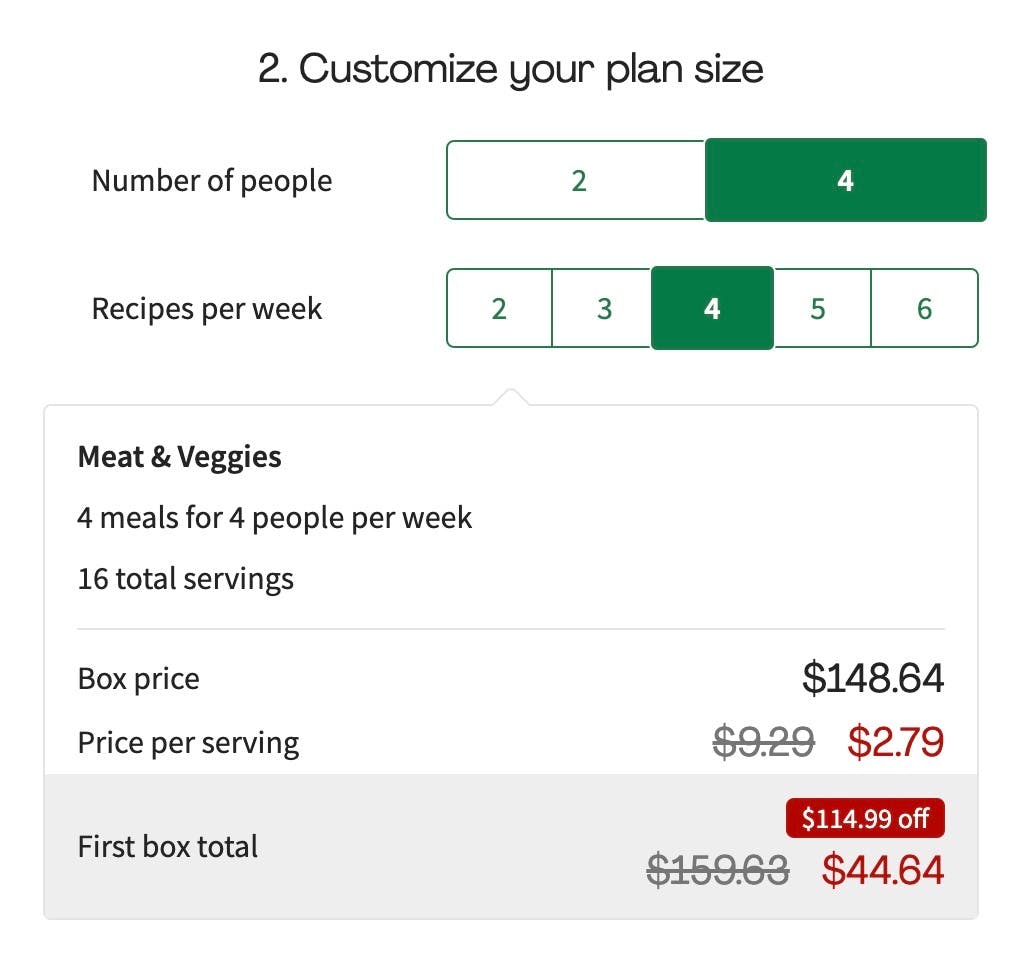
Task: Click the Box price $148.64 value
Action: pos(875,678)
